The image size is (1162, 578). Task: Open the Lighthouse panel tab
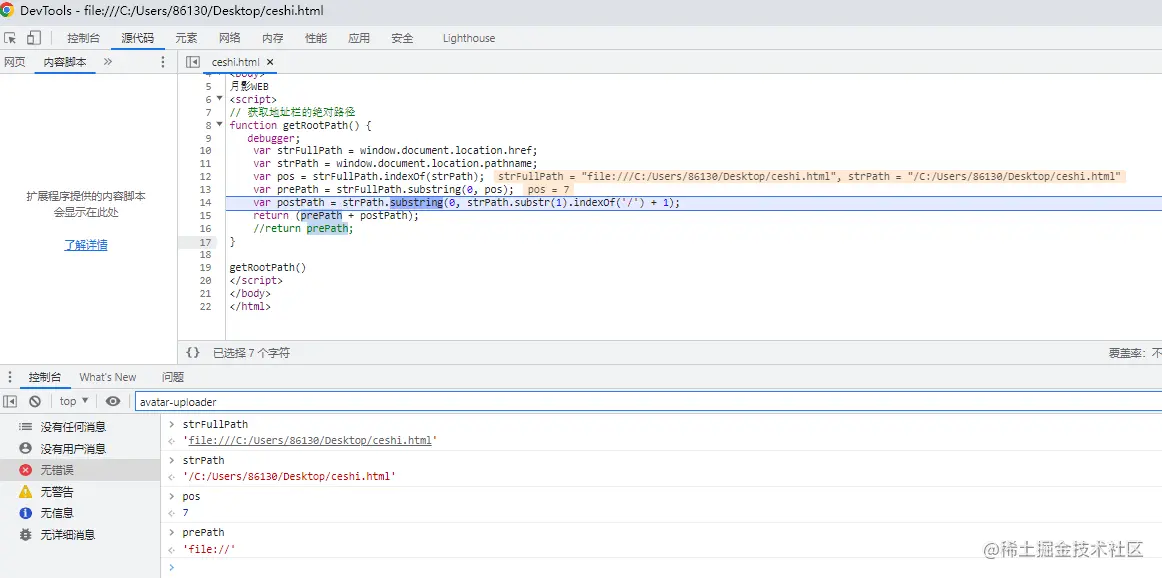[468, 39]
